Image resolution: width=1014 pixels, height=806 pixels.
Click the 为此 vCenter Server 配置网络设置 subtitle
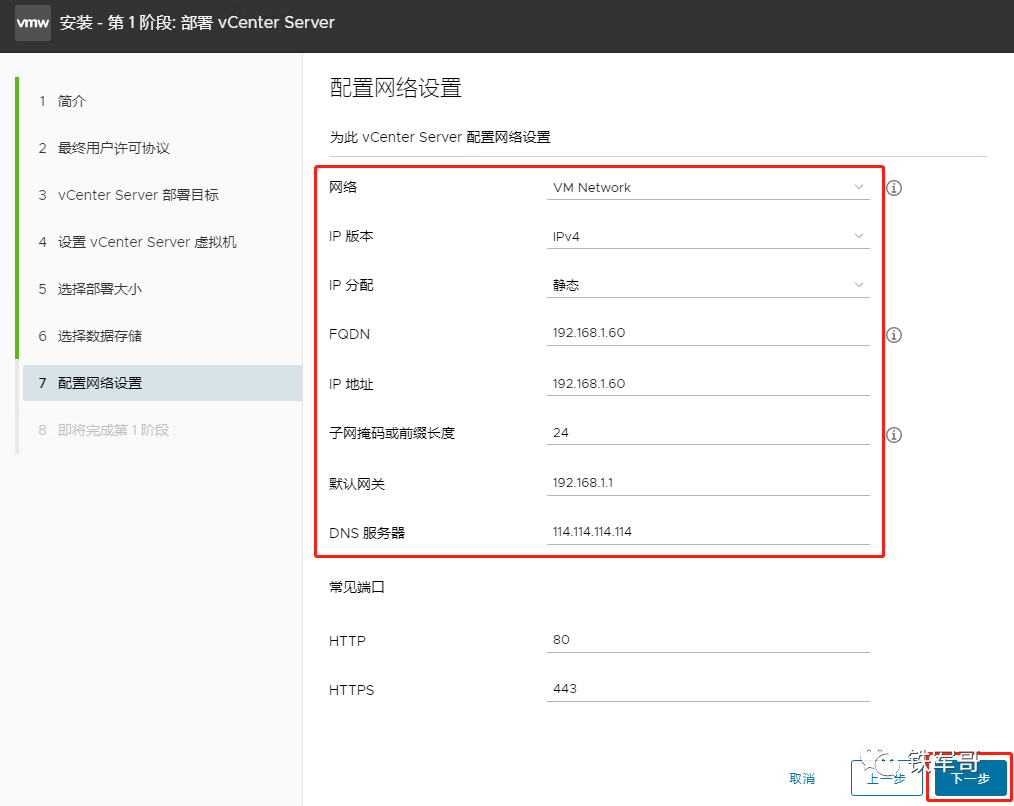click(440, 137)
